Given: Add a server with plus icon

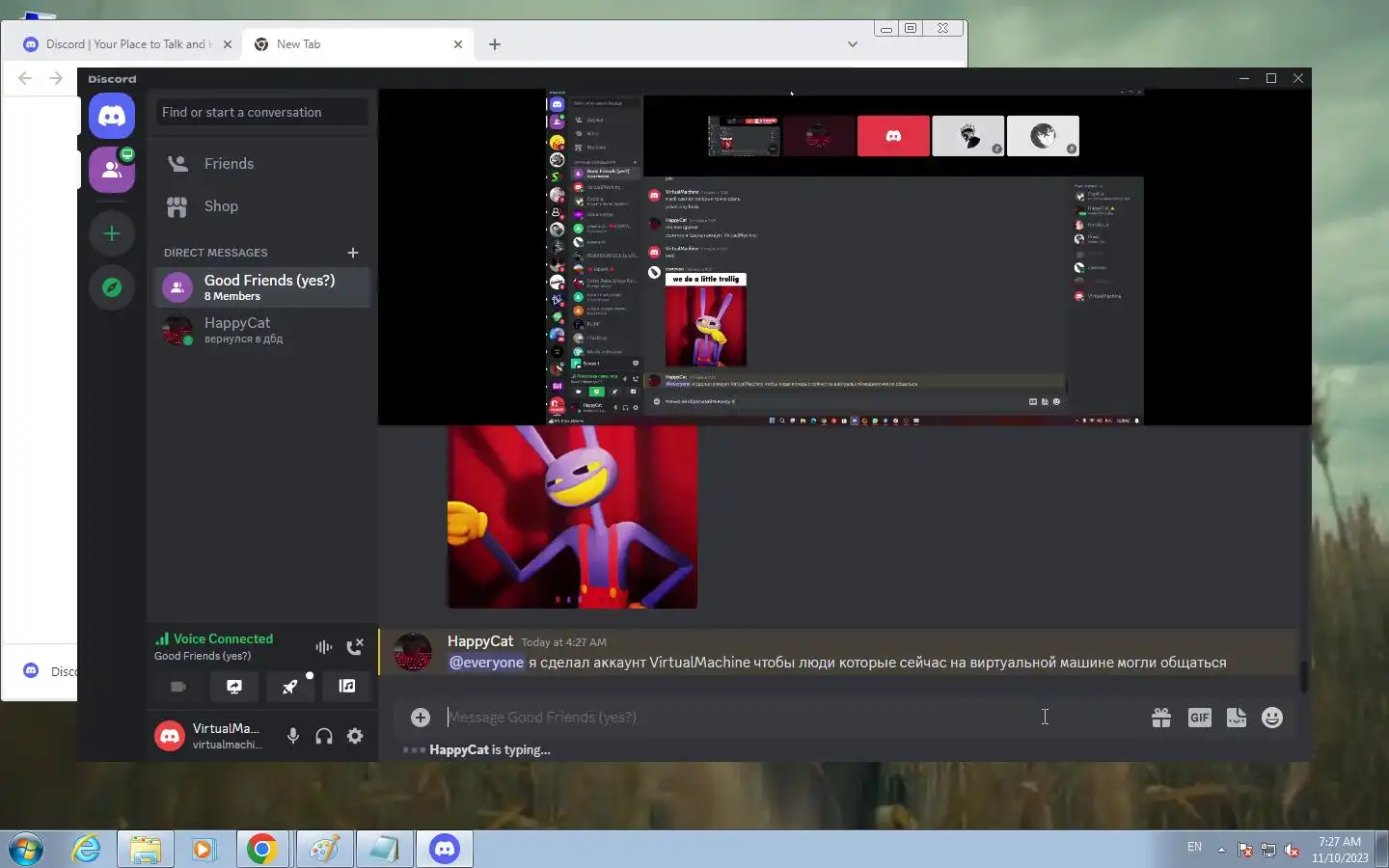Looking at the screenshot, I should (x=112, y=233).
